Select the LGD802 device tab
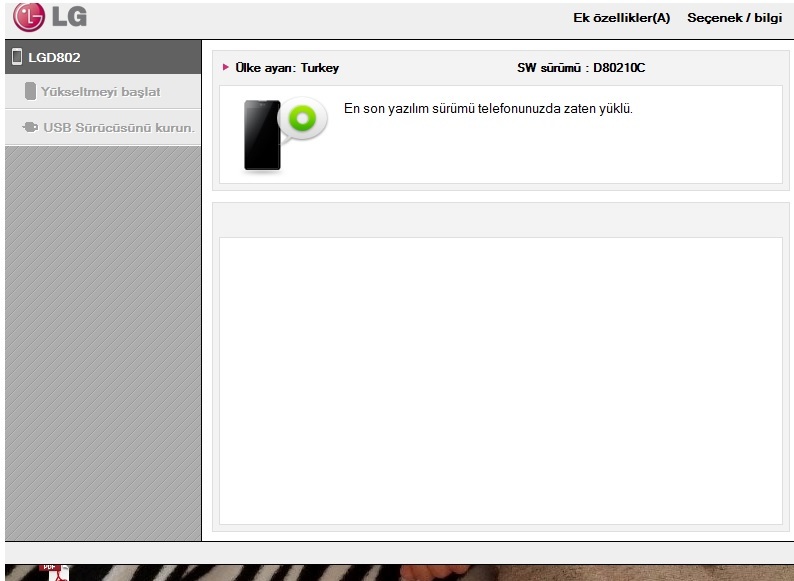Screen dimensions: 794x581 103,57
